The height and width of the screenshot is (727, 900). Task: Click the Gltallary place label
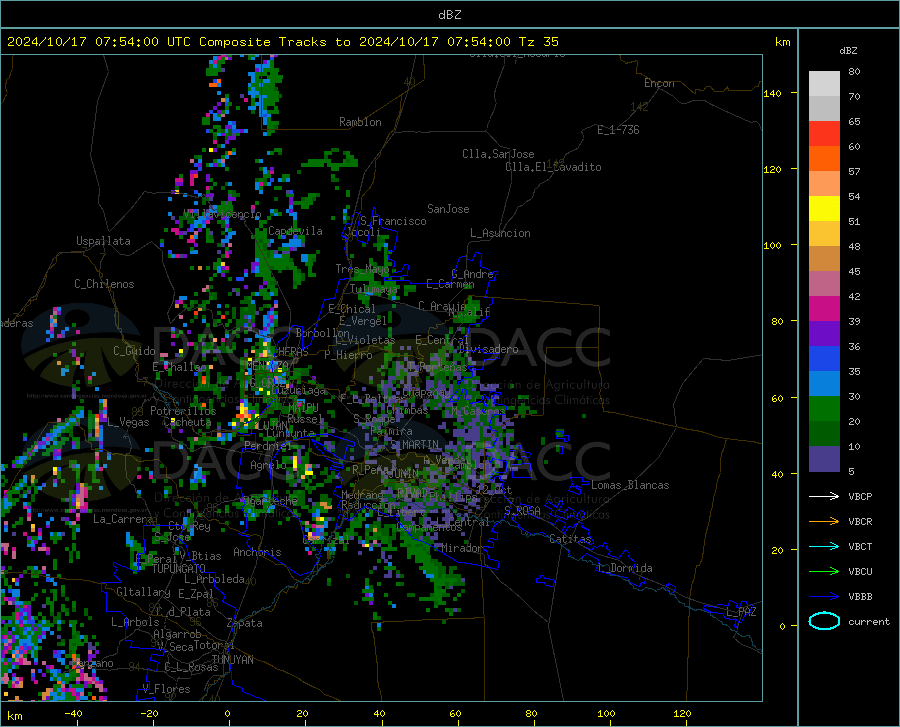point(143,592)
